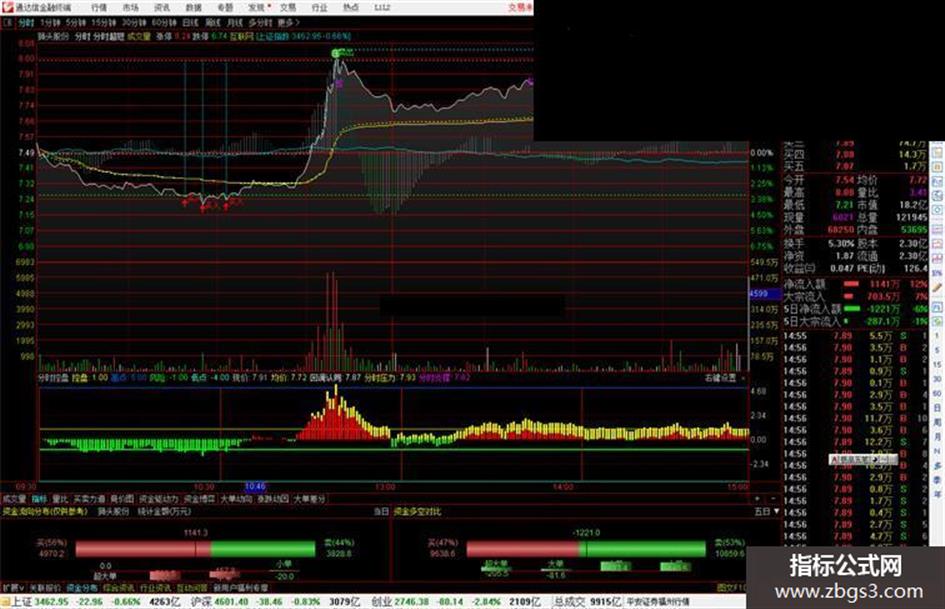Expand the 更多 periods list
Screen dimensions: 945x609
(288, 22)
